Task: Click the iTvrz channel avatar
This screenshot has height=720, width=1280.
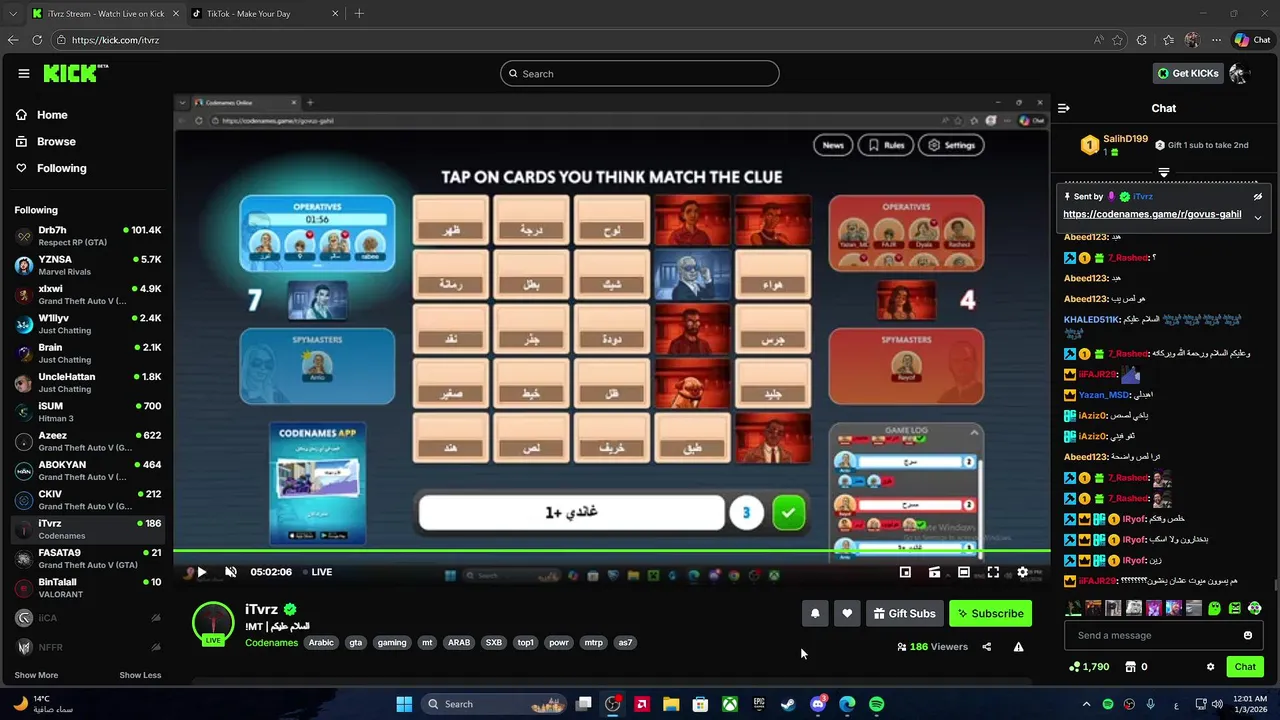Action: [x=213, y=622]
